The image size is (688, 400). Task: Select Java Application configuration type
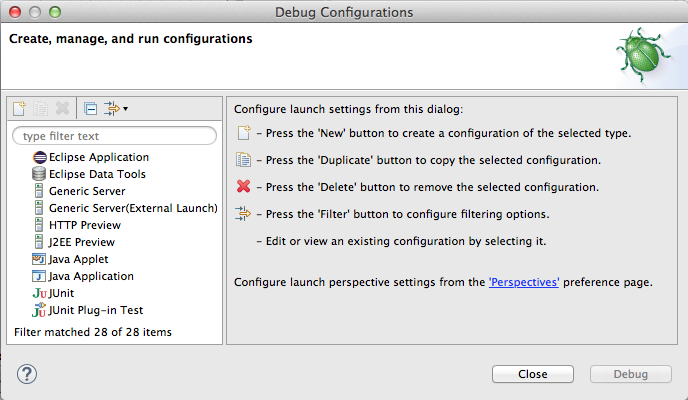tap(91, 276)
